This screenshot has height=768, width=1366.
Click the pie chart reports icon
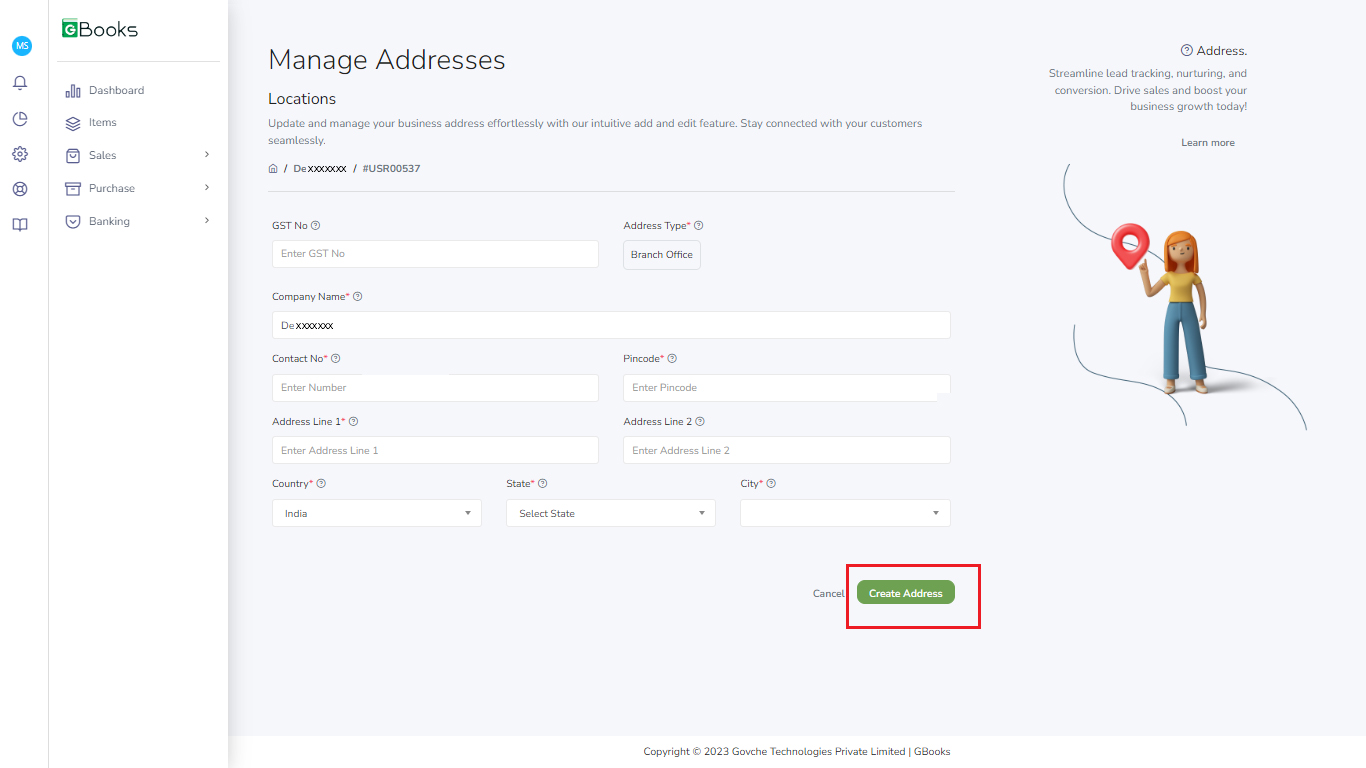[x=20, y=119]
